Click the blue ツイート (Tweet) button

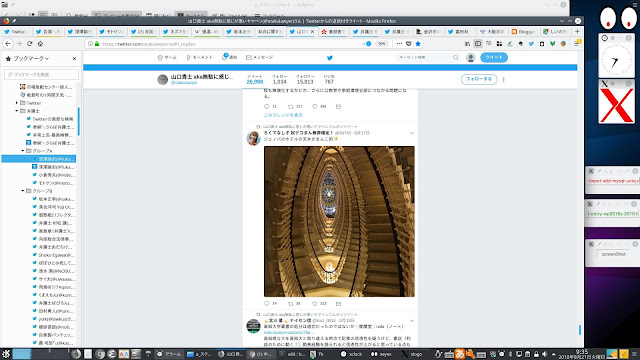tap(494, 57)
